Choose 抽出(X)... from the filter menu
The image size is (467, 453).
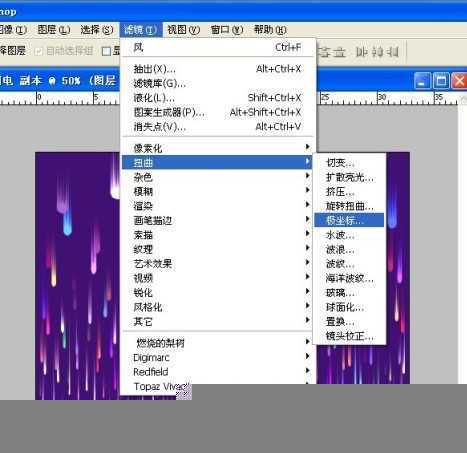coord(217,69)
